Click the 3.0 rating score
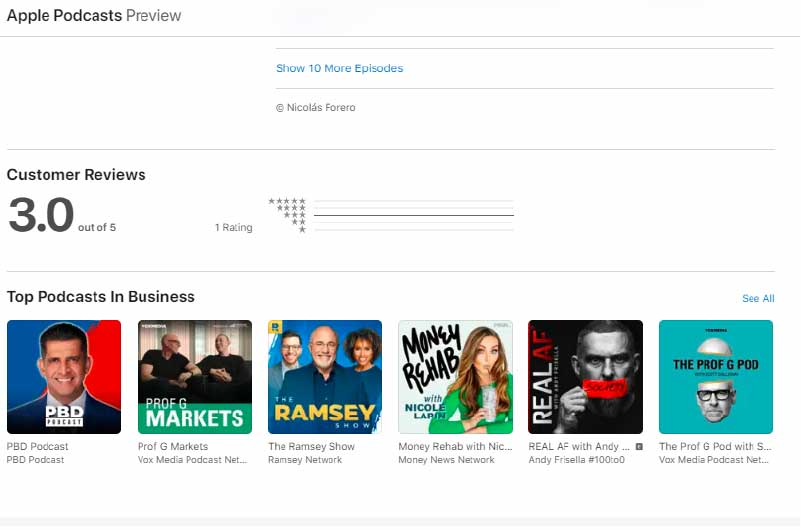This screenshot has width=801, height=531. point(41,215)
